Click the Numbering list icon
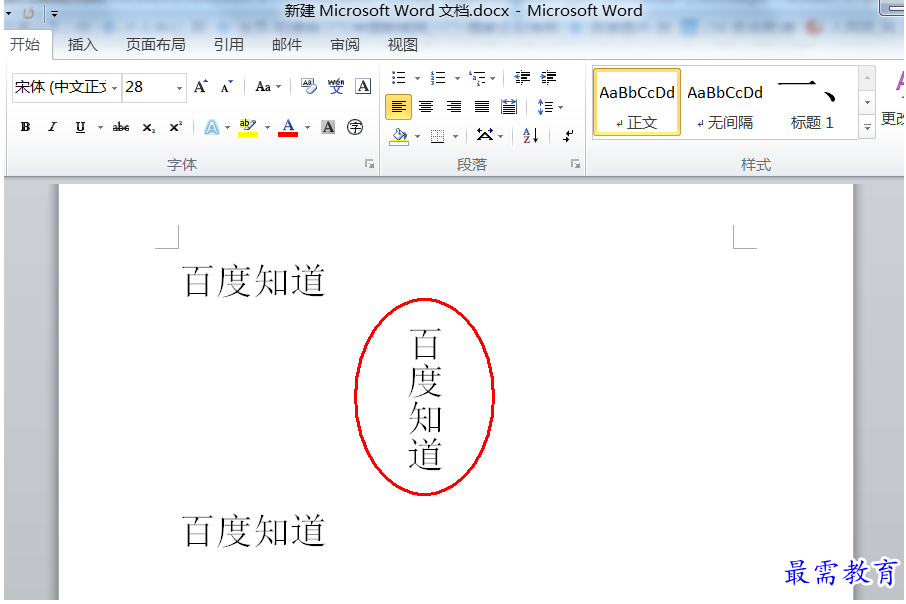This screenshot has height=604, width=906. tap(438, 77)
